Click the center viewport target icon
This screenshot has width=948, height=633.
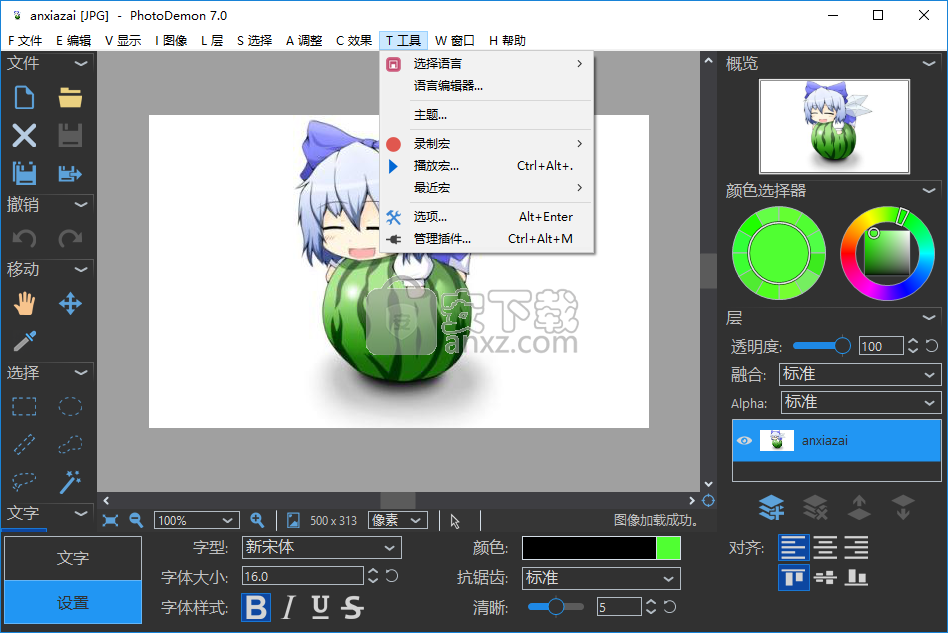(709, 501)
